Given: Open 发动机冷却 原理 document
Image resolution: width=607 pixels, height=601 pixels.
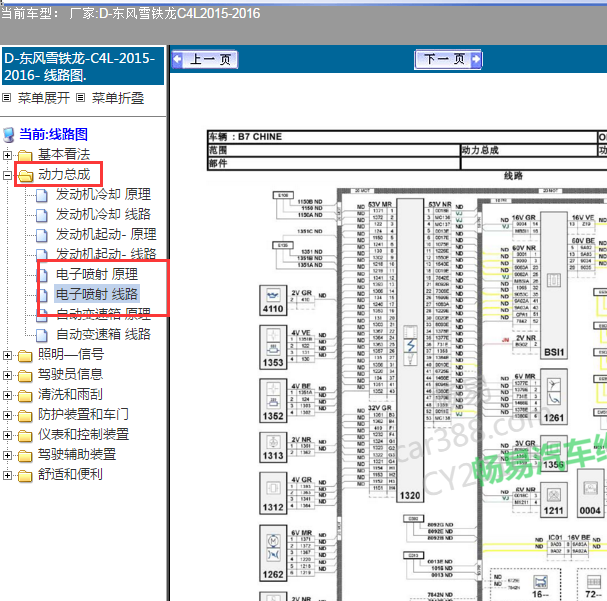Looking at the screenshot, I should pyautogui.click(x=103, y=194).
